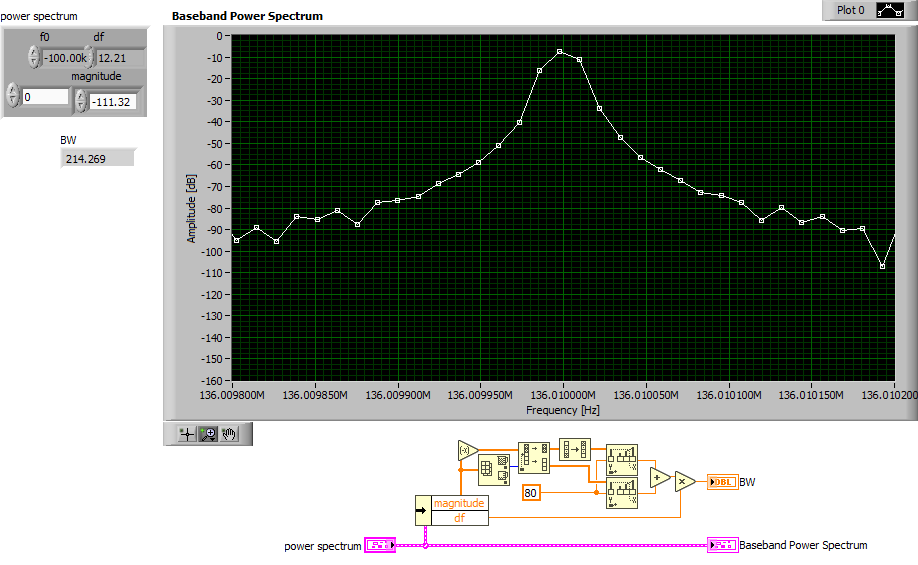Click the x-axis value 136.010050M
This screenshot has height=565, width=918.
point(646,395)
